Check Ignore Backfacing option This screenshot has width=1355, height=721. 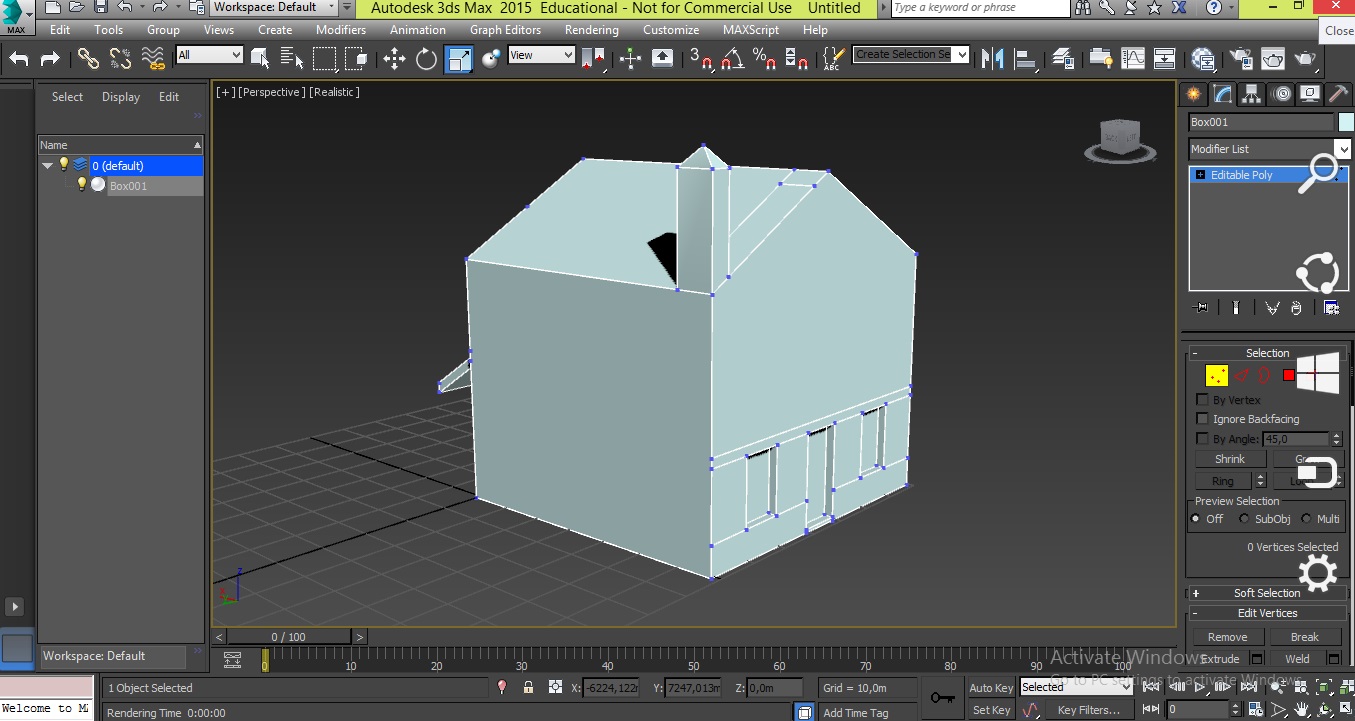[x=1202, y=419]
